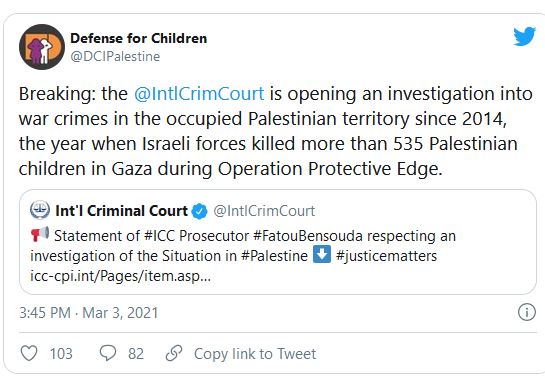Click the red megaphone emoji
545x381 pixels.
pyautogui.click(x=40, y=234)
